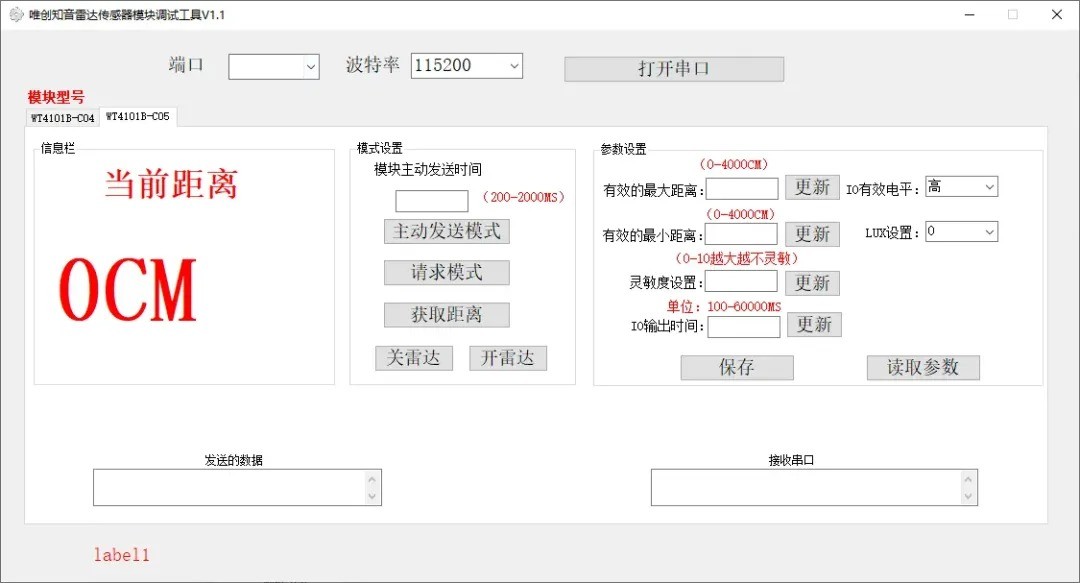Click the red 模块型号 label
Image resolution: width=1080 pixels, height=583 pixels.
click(x=56, y=97)
